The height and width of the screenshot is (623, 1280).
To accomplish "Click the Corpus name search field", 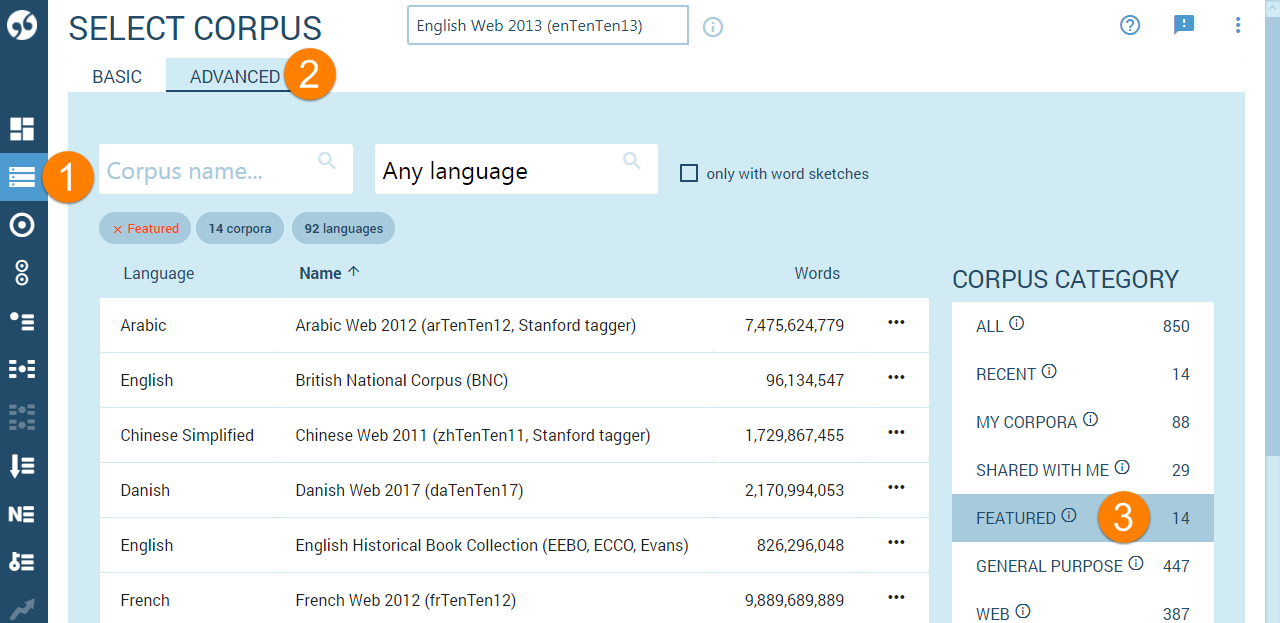I will point(210,171).
